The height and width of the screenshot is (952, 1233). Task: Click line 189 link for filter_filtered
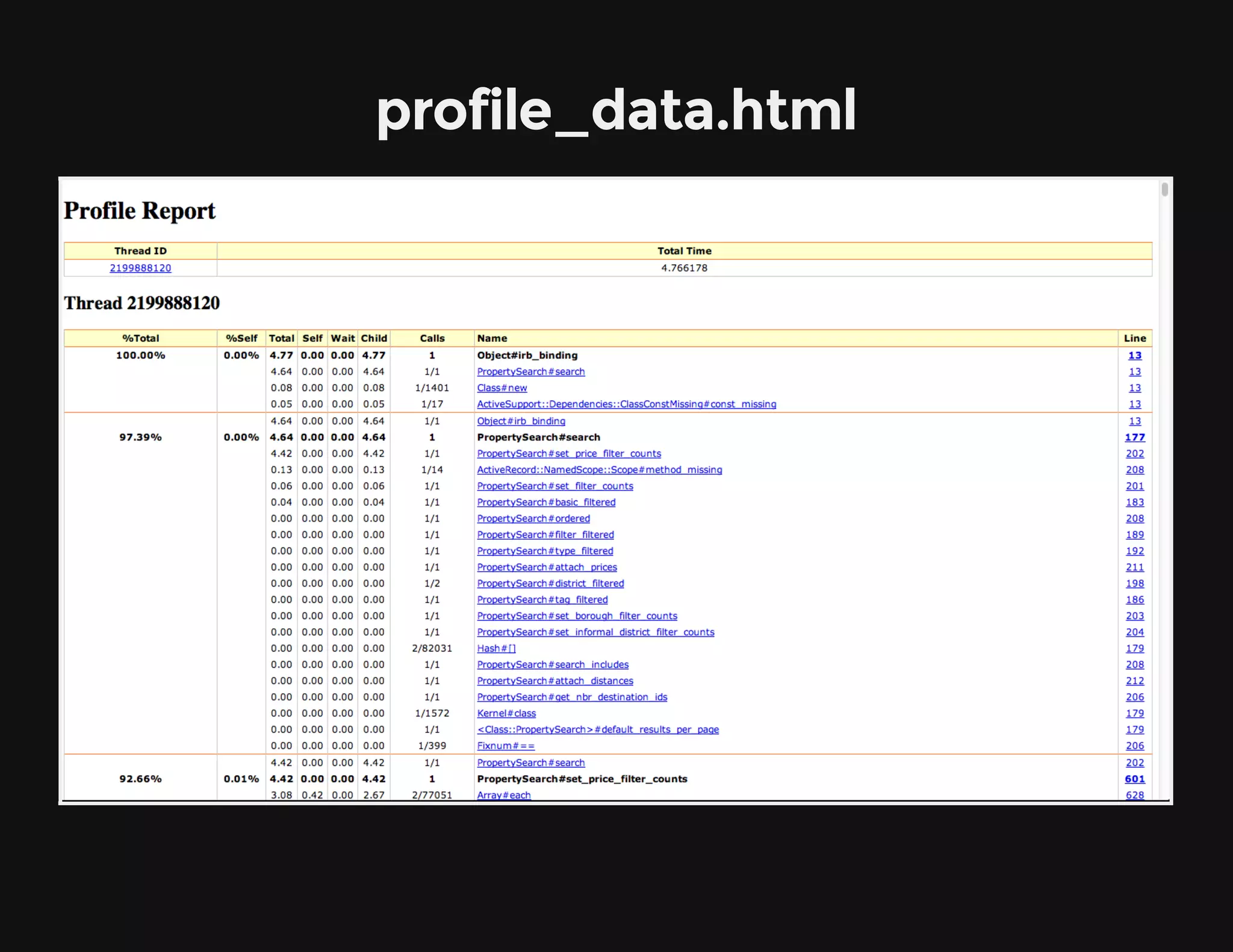click(1135, 535)
